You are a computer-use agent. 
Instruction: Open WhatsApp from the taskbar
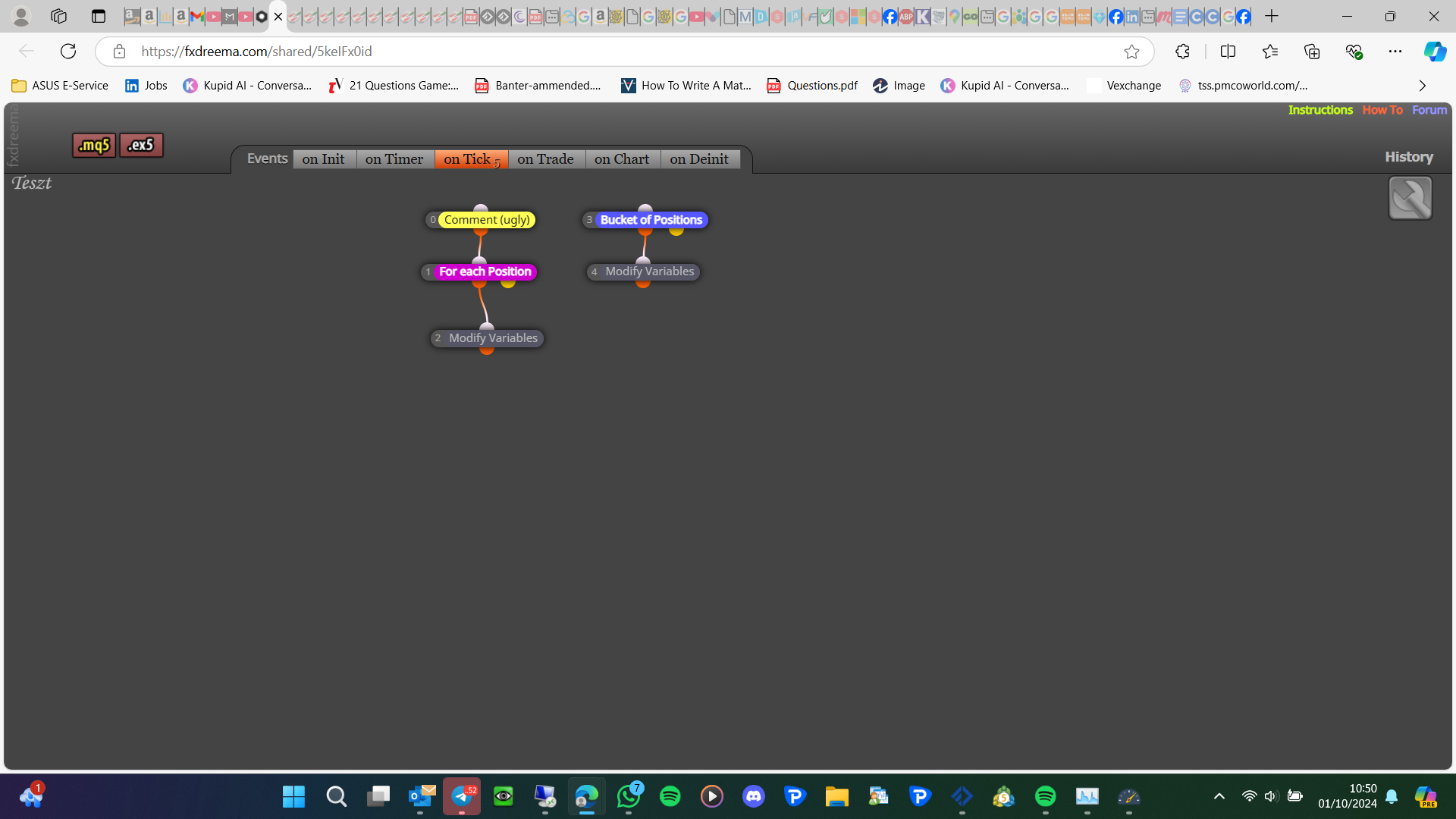pos(629,796)
